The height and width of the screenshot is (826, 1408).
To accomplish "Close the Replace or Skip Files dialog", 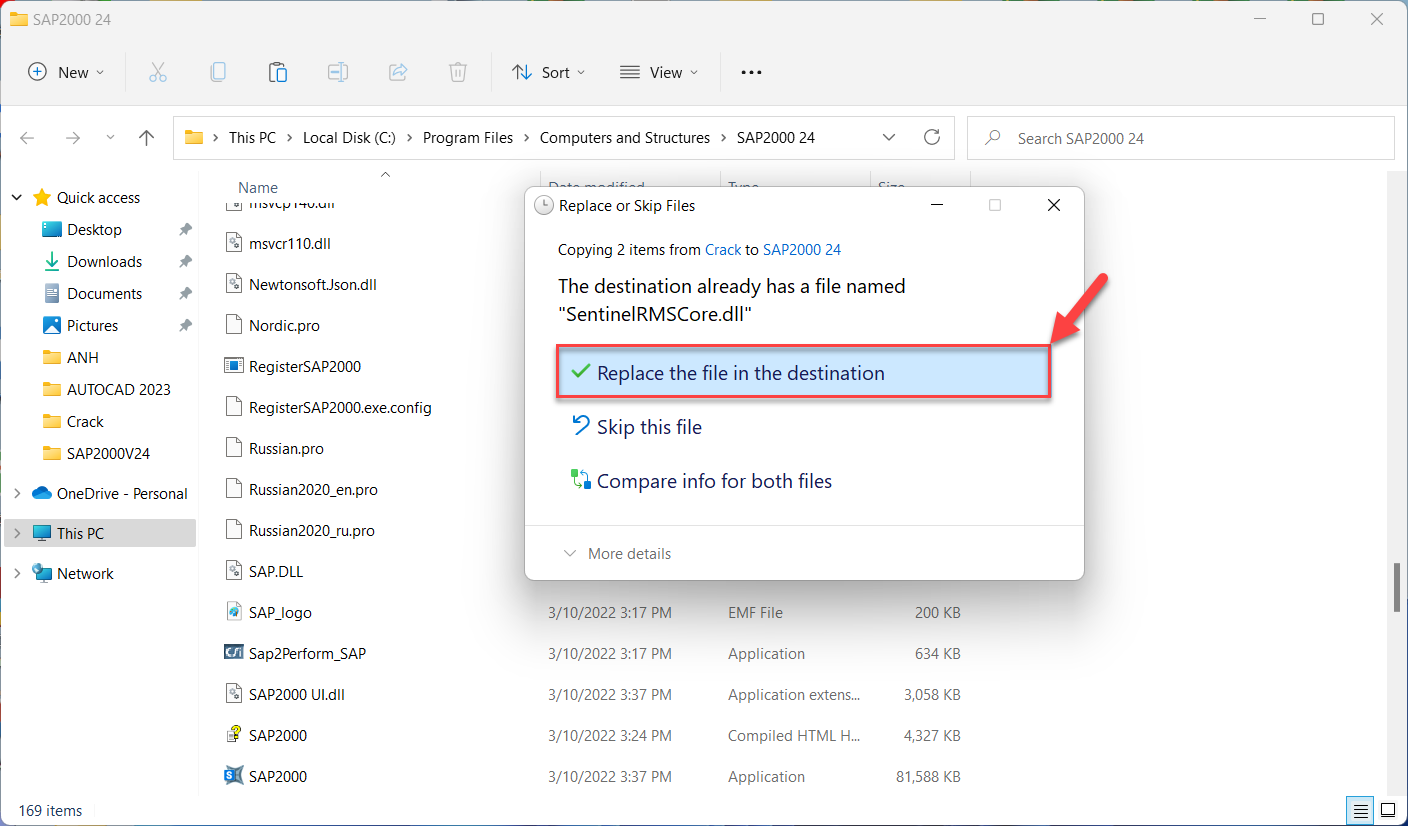I will click(1053, 205).
